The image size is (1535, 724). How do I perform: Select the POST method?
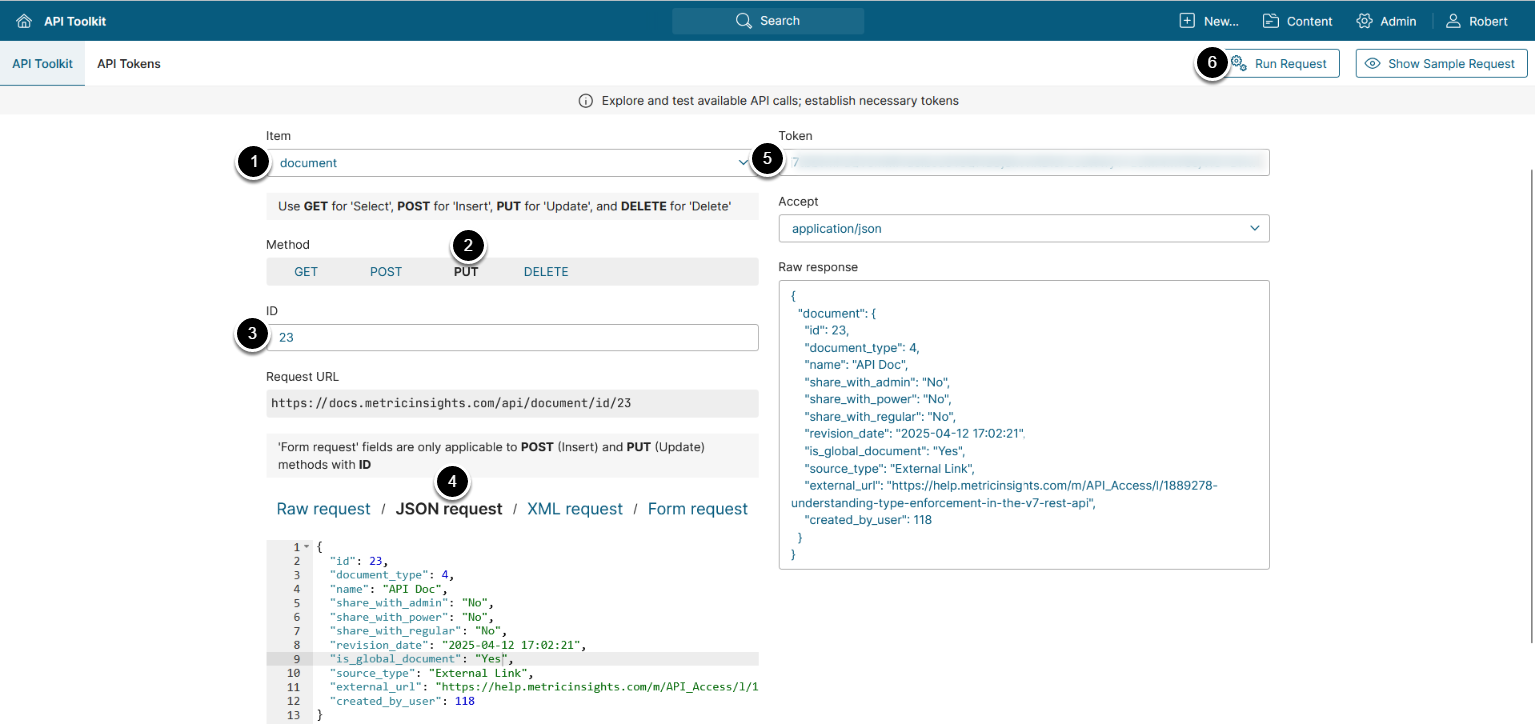(x=386, y=272)
